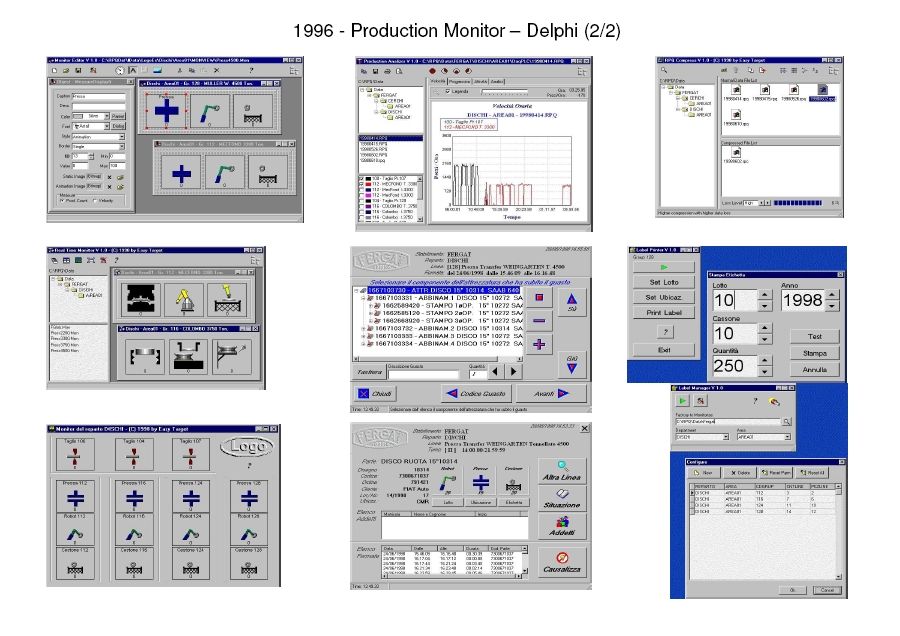Click black press die icon in Real Time Monitor
Viewport: 900px width, 636px height.
(140, 299)
